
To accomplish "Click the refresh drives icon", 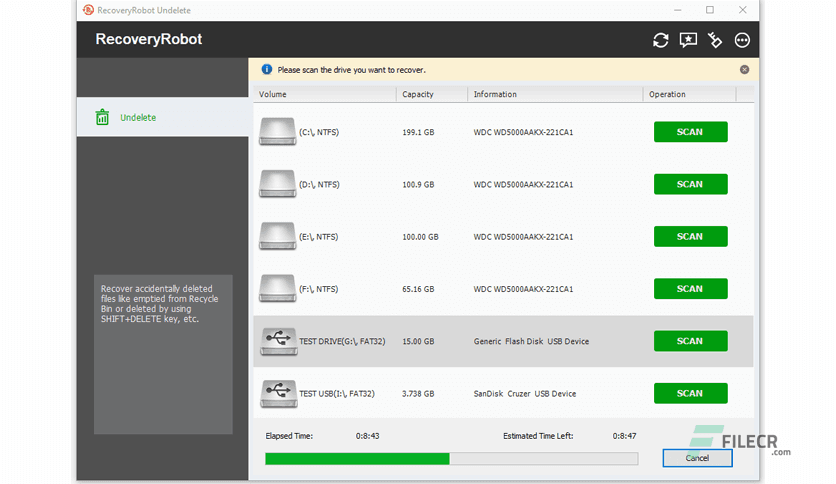I will (x=661, y=40).
